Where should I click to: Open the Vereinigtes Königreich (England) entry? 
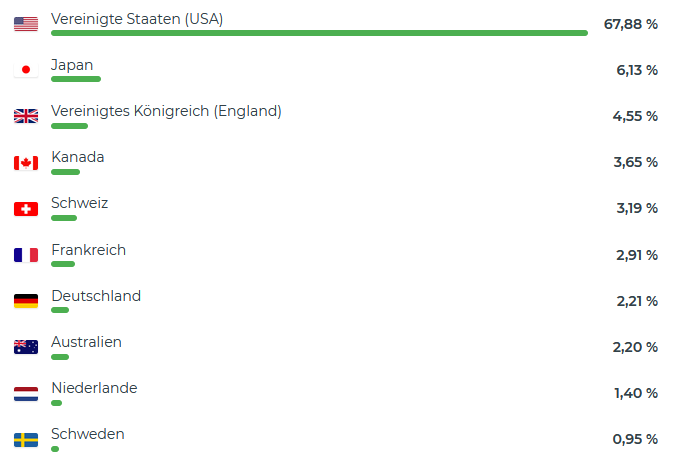(x=166, y=111)
